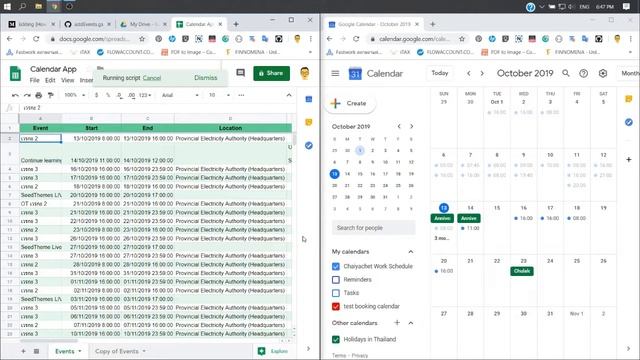640x360 pixels.
Task: Open the Terms link in Calendar sidebar
Action: (x=338, y=356)
